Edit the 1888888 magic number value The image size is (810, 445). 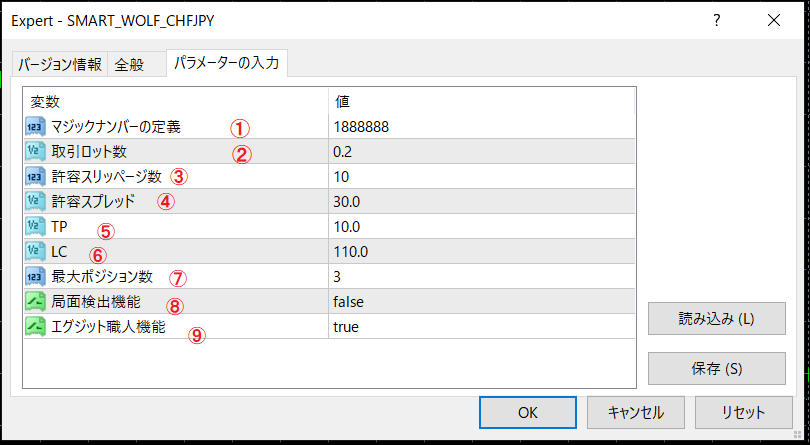361,127
